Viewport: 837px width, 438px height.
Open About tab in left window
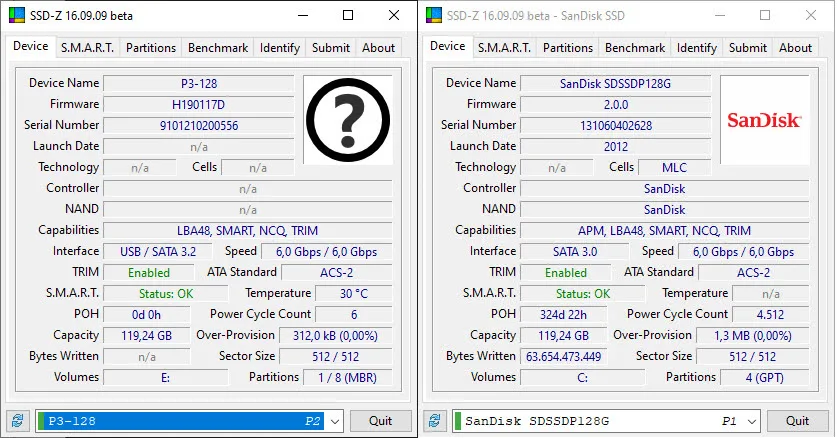378,47
